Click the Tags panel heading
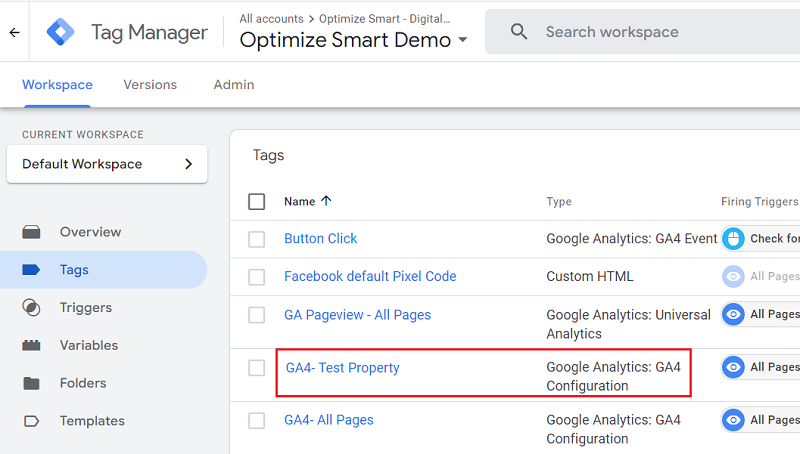 (x=268, y=155)
